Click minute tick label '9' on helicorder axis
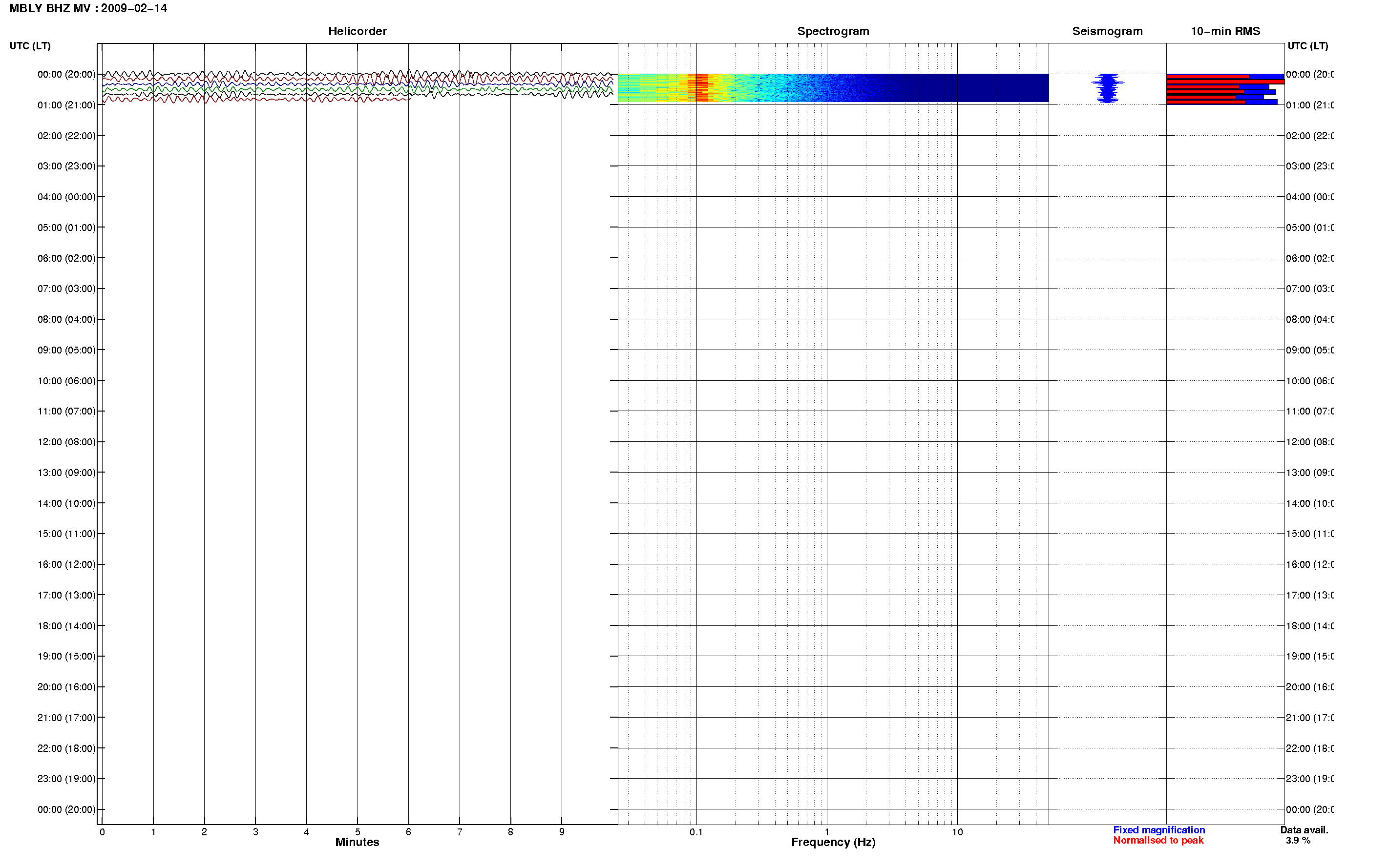The image size is (1389, 868). click(x=562, y=832)
